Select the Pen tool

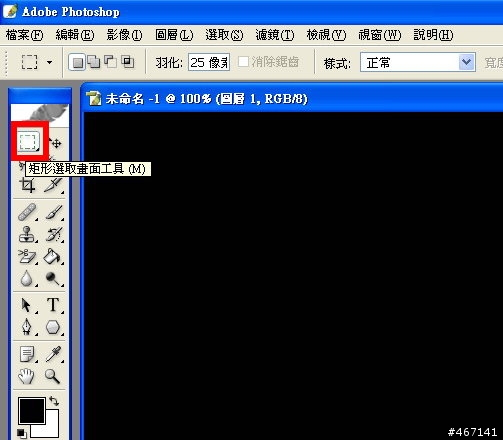point(27,327)
